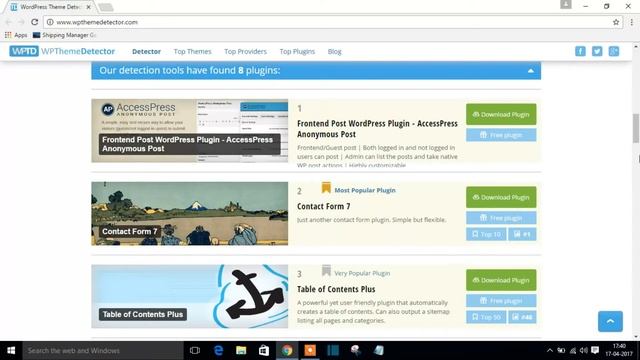Open the Blog nav item

(x=334, y=51)
